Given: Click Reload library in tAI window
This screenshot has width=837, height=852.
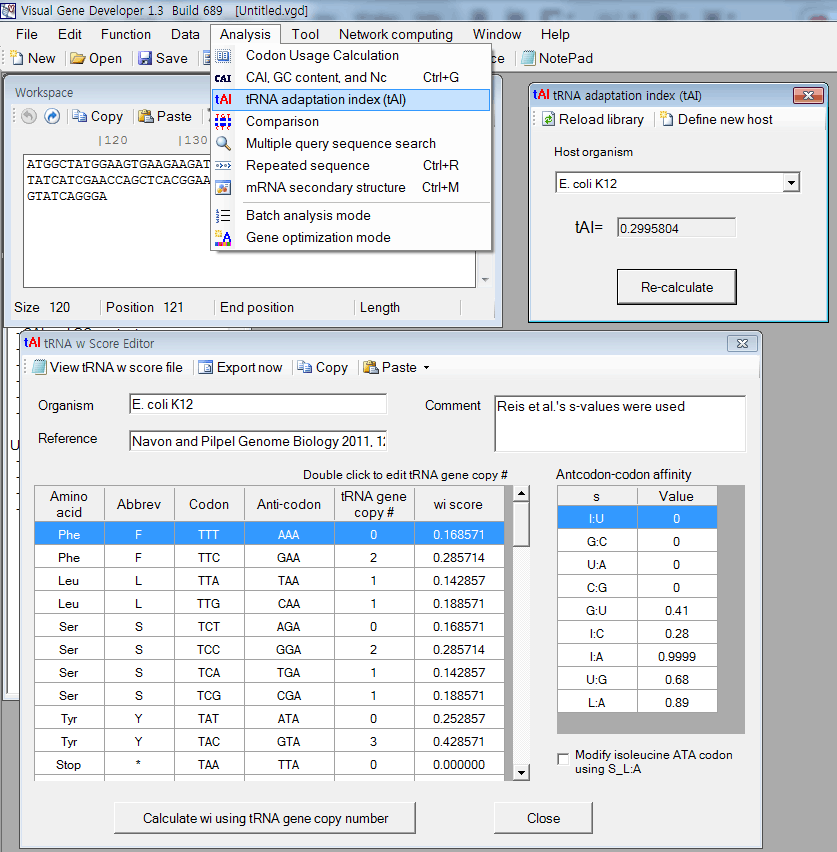Looking at the screenshot, I should 592,119.
